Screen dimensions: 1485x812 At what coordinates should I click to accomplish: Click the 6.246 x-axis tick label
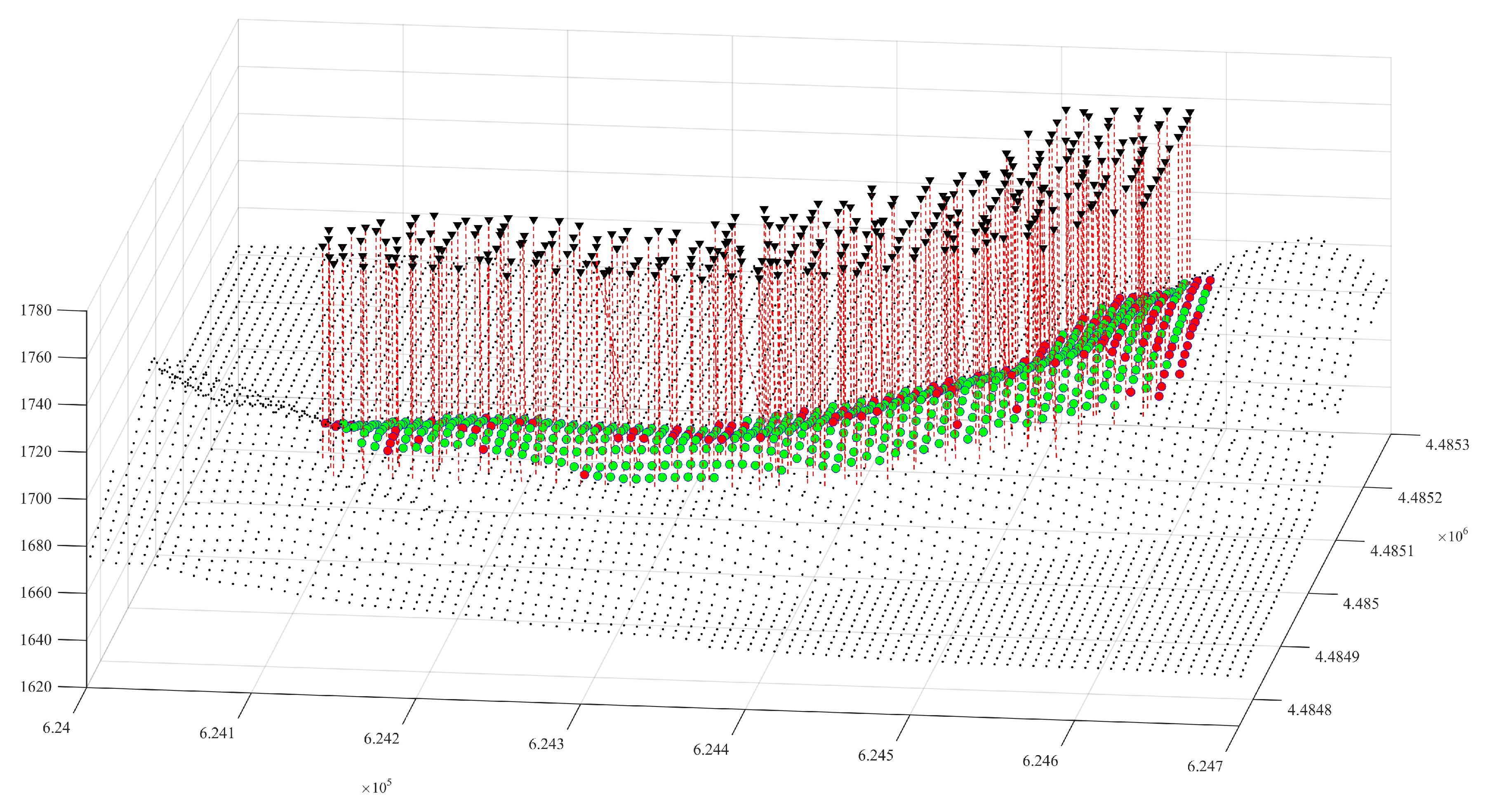point(1040,761)
